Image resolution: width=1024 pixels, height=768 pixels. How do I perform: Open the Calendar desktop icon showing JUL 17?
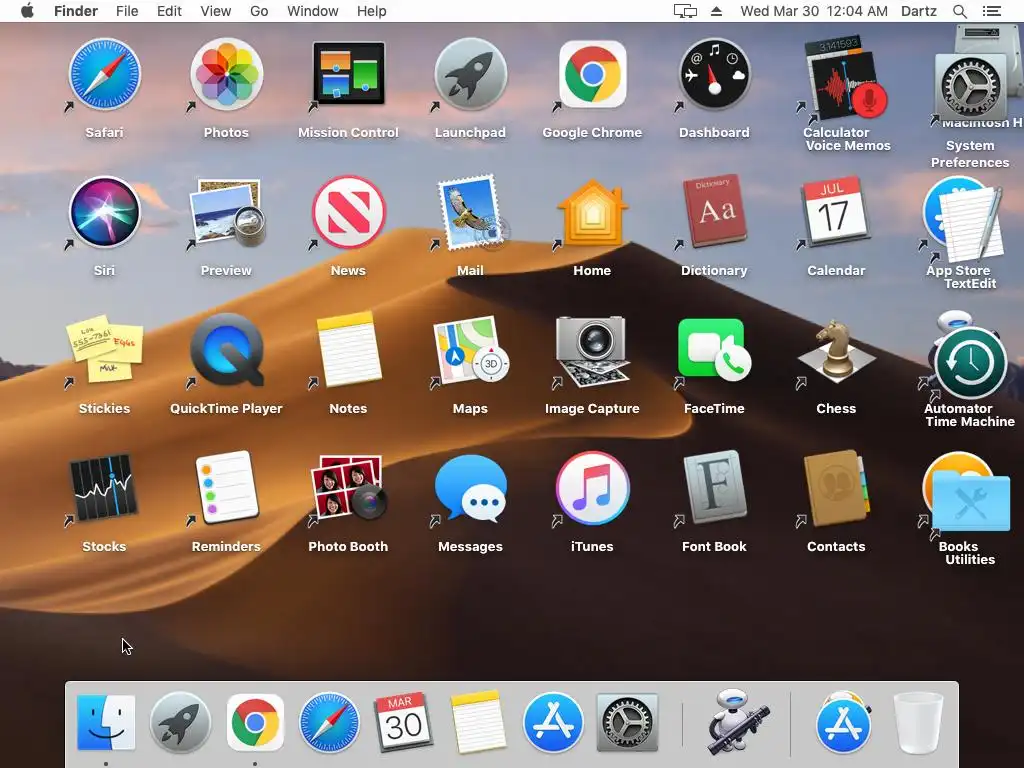[x=836, y=212]
